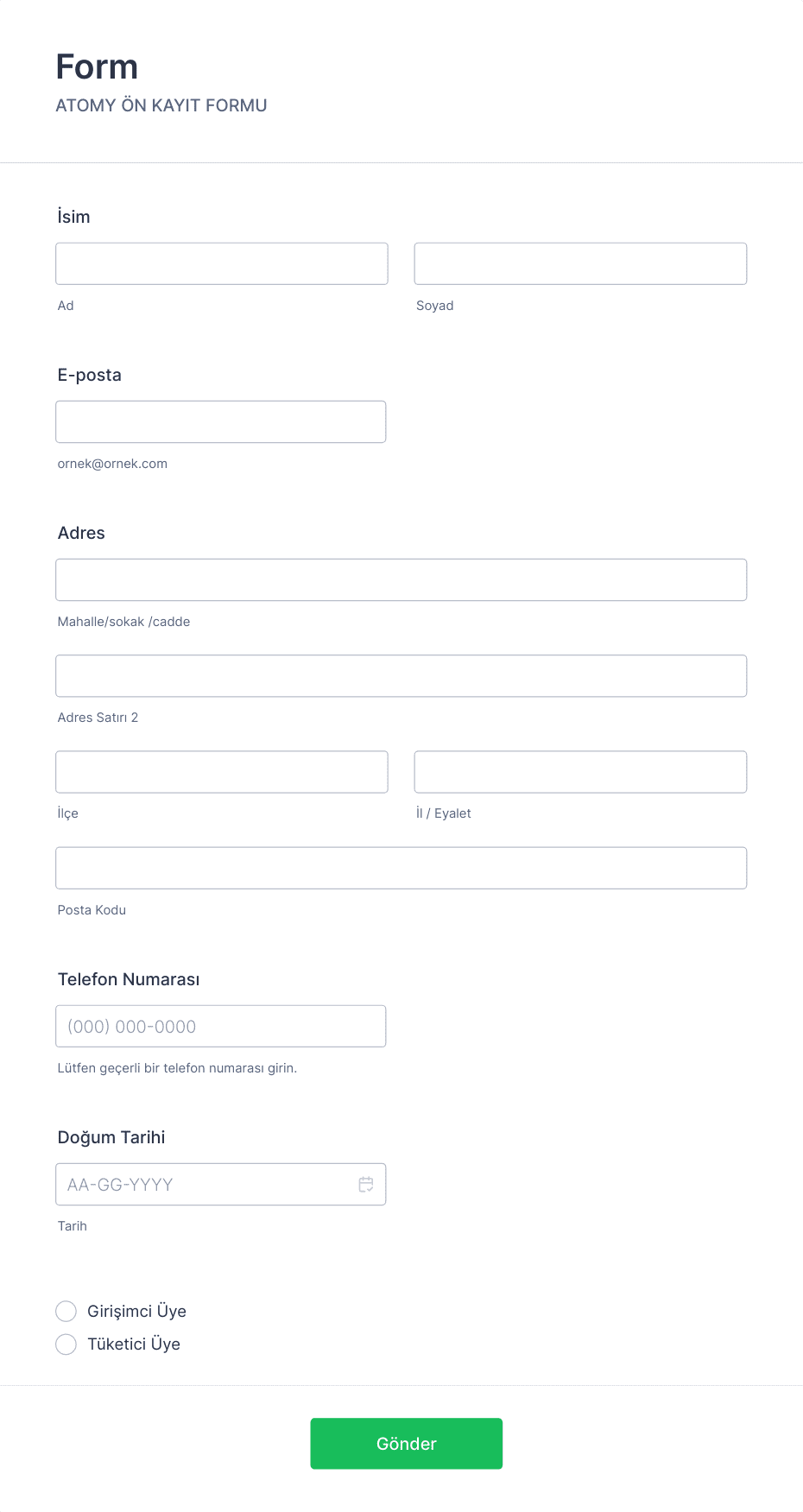Click the Posta Kodu input field
The width and height of the screenshot is (803, 1512).
[x=401, y=868]
